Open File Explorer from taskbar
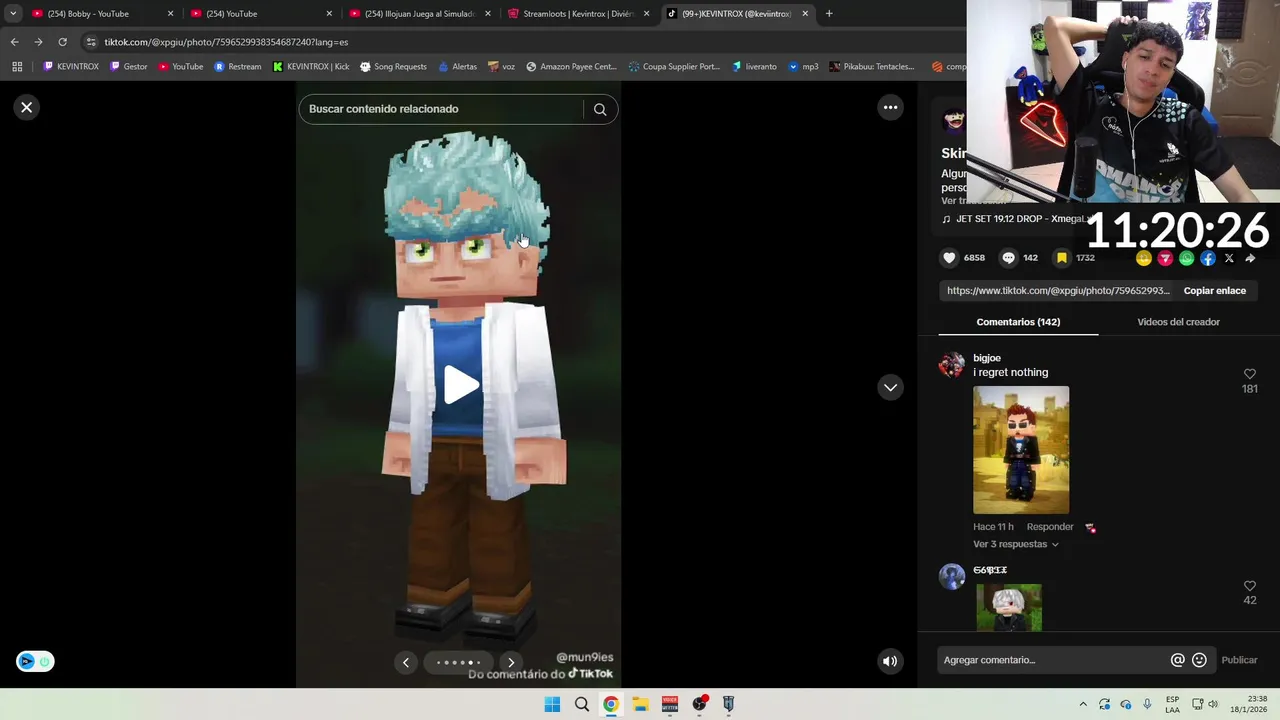Screen dimensions: 1280x720 pos(640,704)
